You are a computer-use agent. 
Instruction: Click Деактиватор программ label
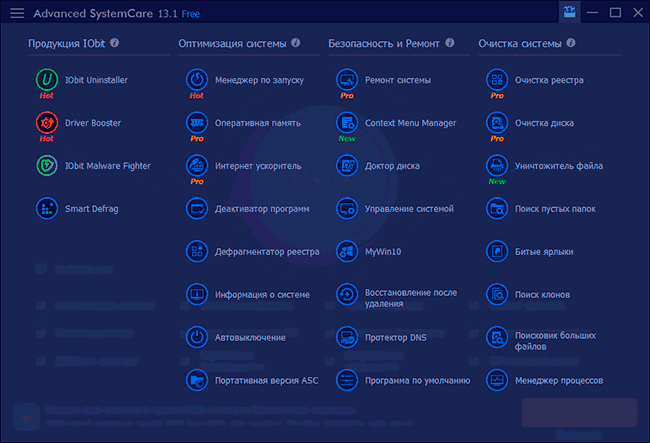262,209
